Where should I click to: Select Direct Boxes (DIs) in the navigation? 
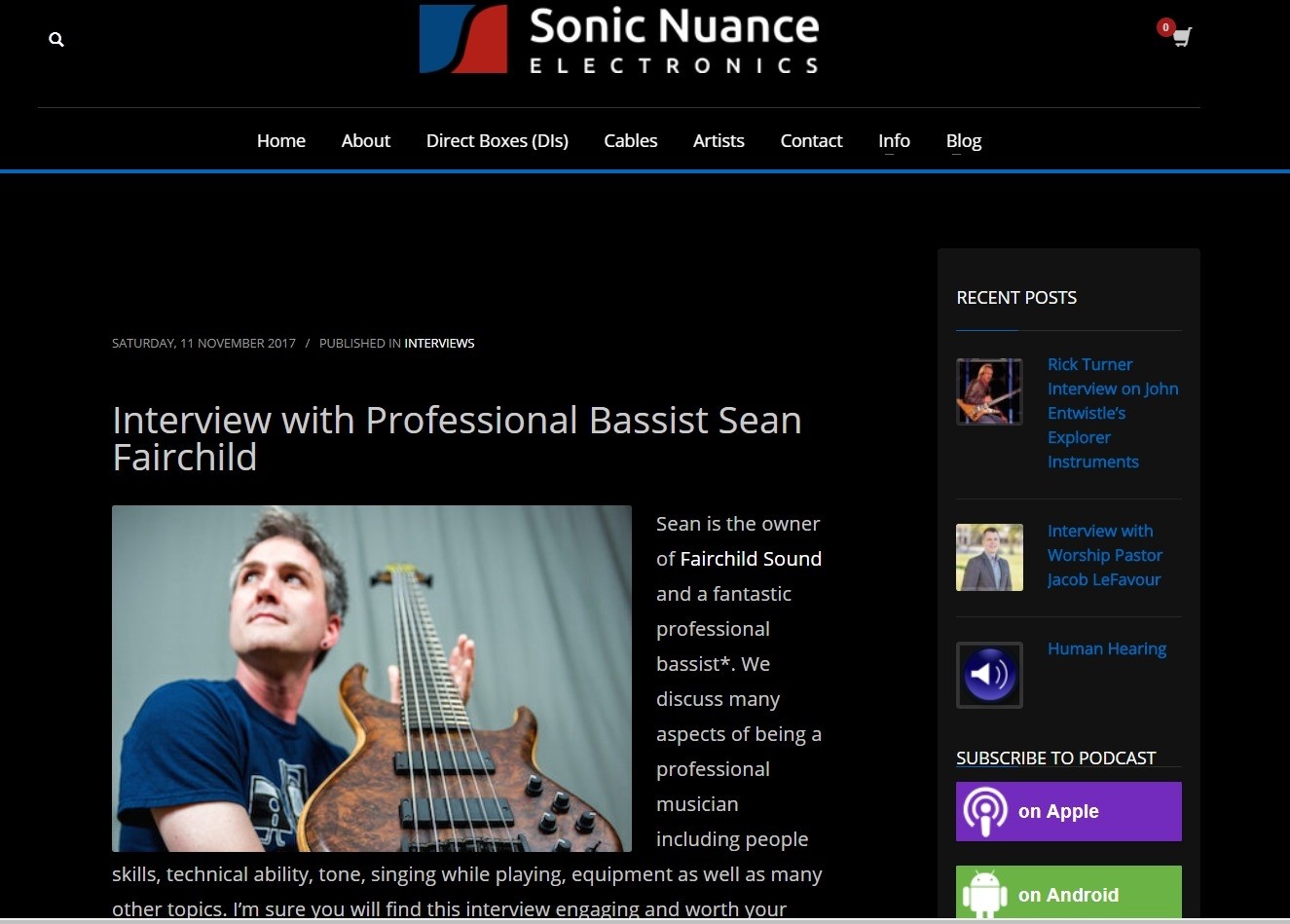pos(497,140)
